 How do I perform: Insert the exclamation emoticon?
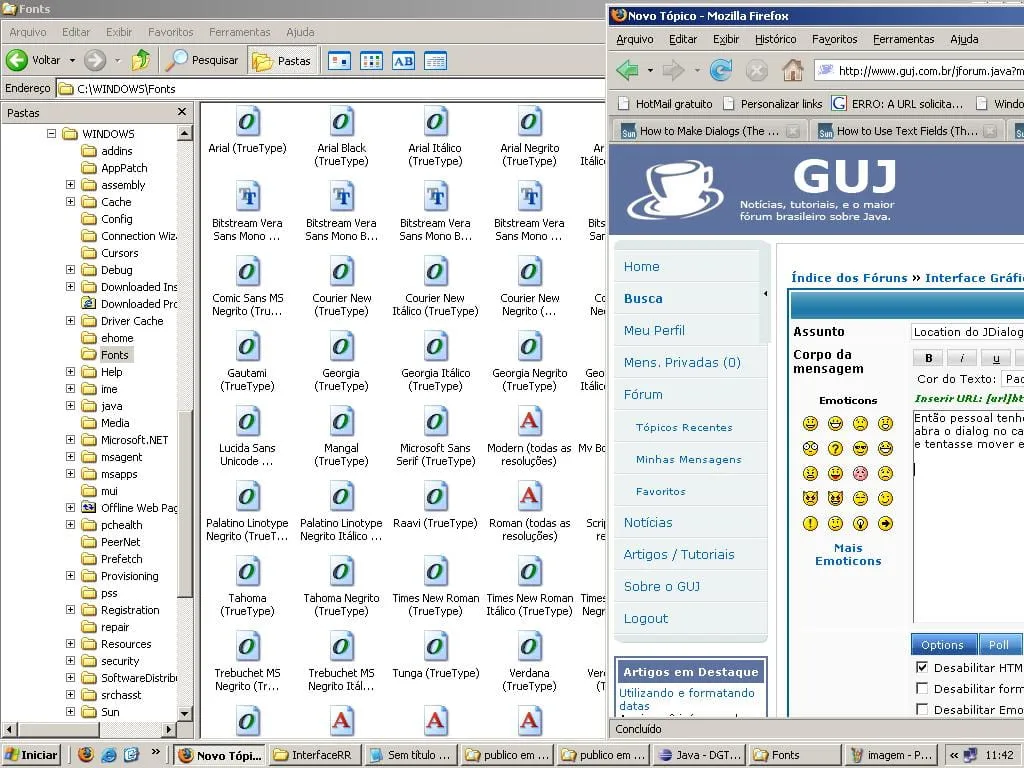pos(810,524)
